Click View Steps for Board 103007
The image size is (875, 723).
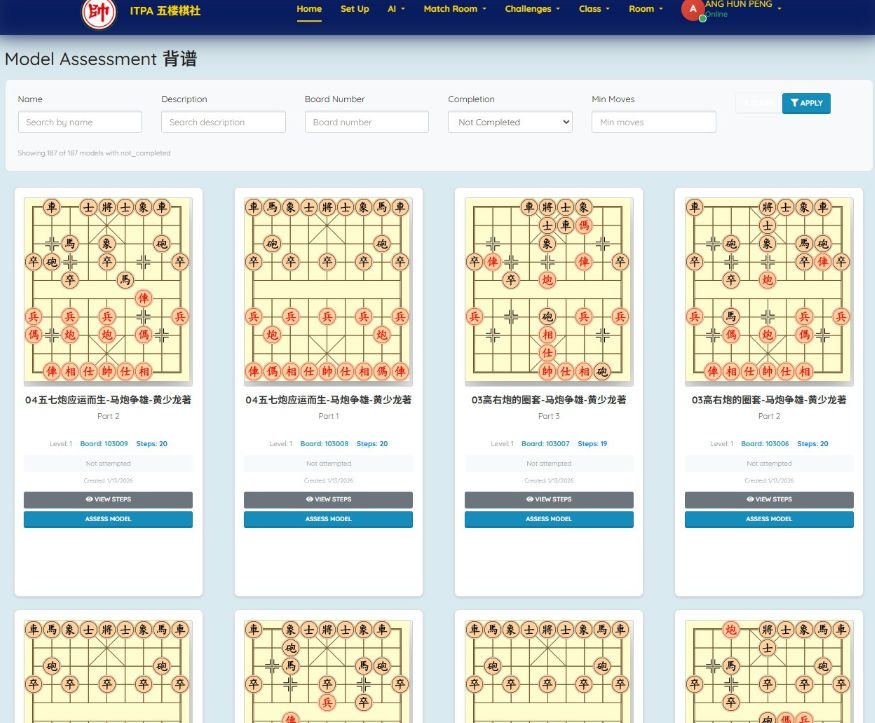(549, 499)
